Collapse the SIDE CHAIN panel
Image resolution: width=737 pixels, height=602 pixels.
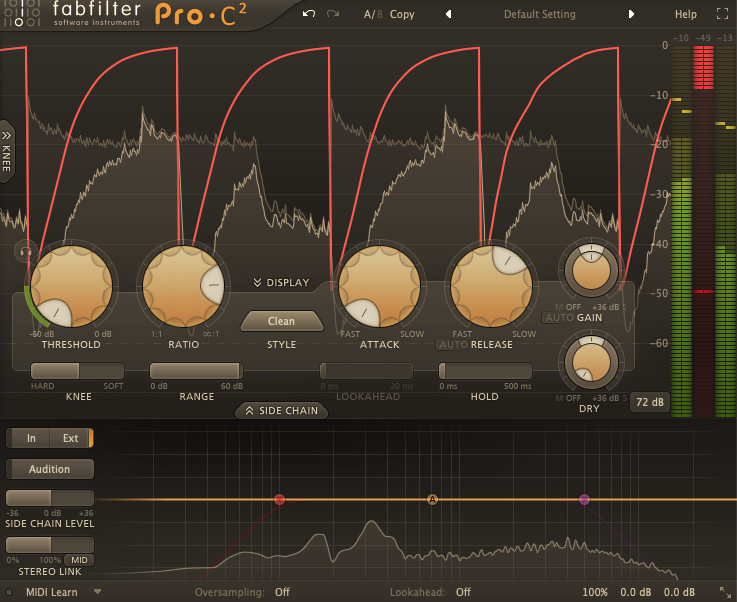tap(282, 410)
